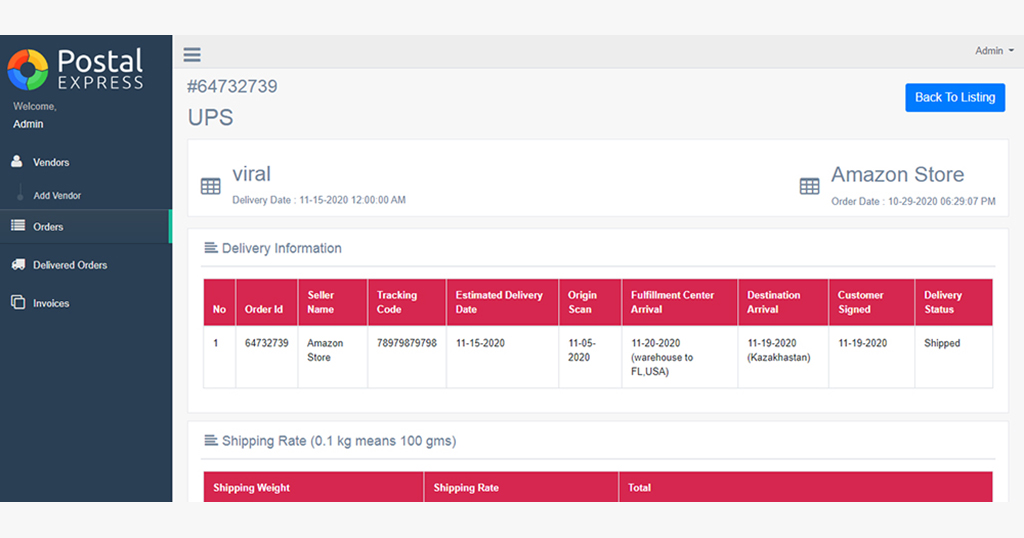The width and height of the screenshot is (1024, 538).
Task: Click the Delivered Orders truck icon
Action: tap(18, 264)
